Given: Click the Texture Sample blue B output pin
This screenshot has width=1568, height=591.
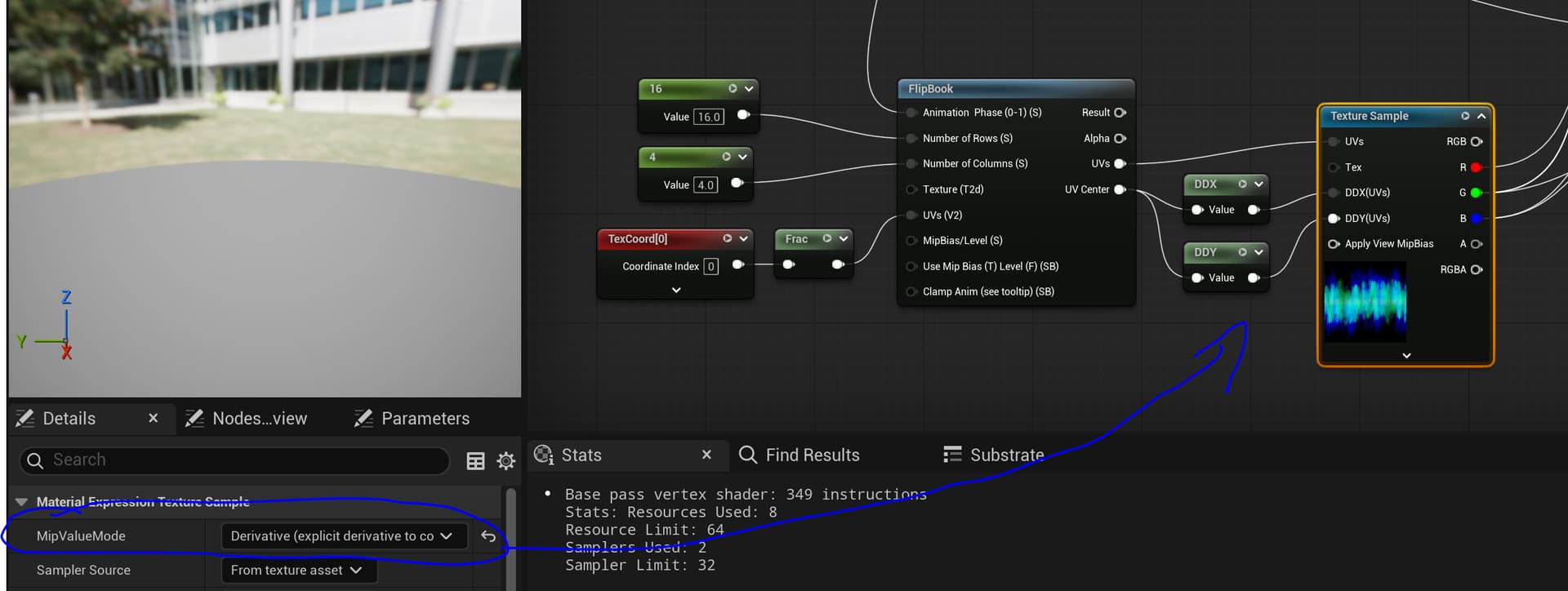Looking at the screenshot, I should 1476,219.
